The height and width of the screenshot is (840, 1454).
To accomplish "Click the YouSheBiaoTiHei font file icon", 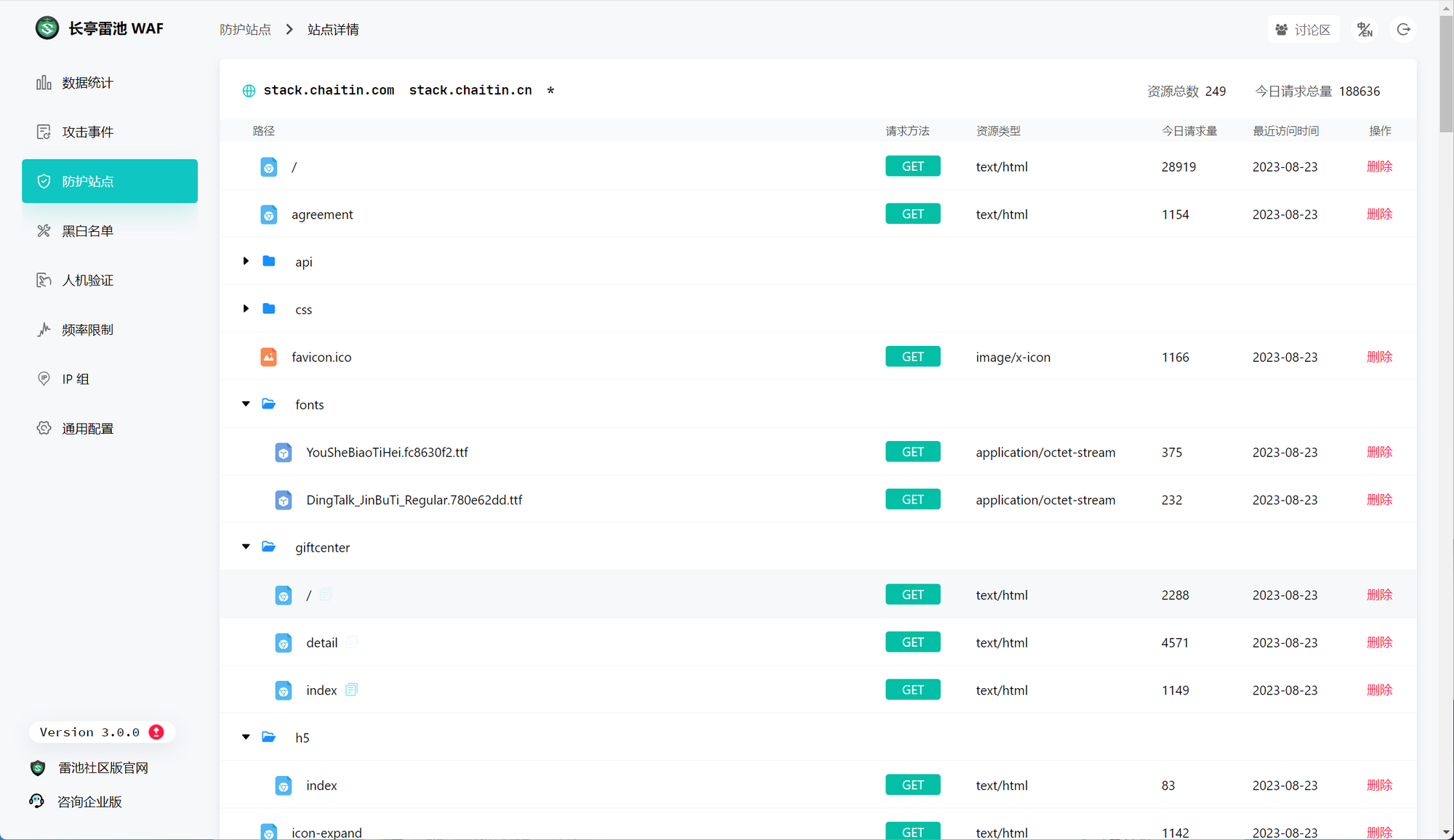I will 284,453.
